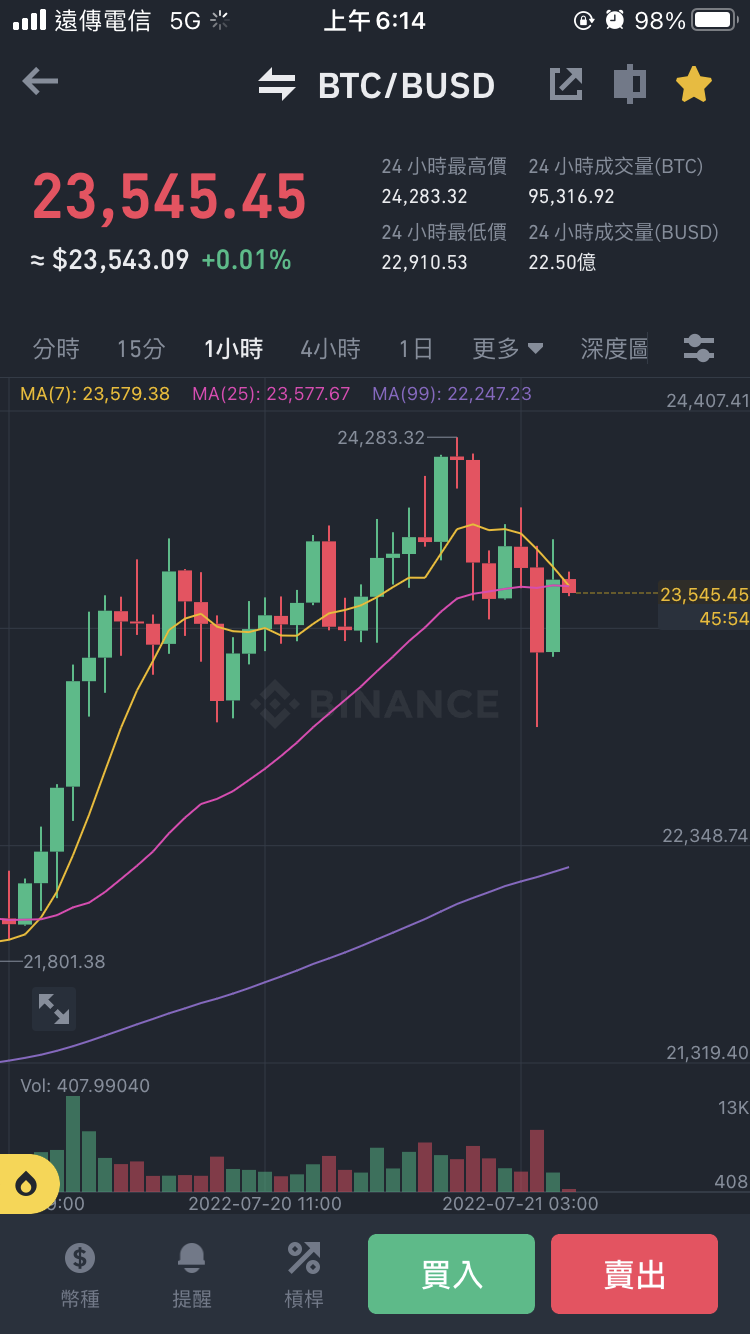The width and height of the screenshot is (750, 1334).
Task: Open the 提醒 alert bell
Action: [x=192, y=1274]
